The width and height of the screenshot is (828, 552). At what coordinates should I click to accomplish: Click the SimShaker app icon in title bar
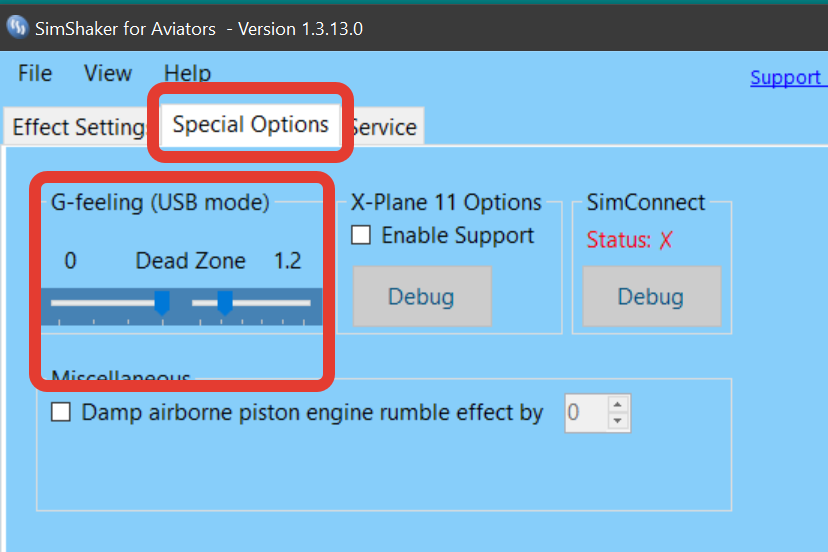tap(17, 26)
